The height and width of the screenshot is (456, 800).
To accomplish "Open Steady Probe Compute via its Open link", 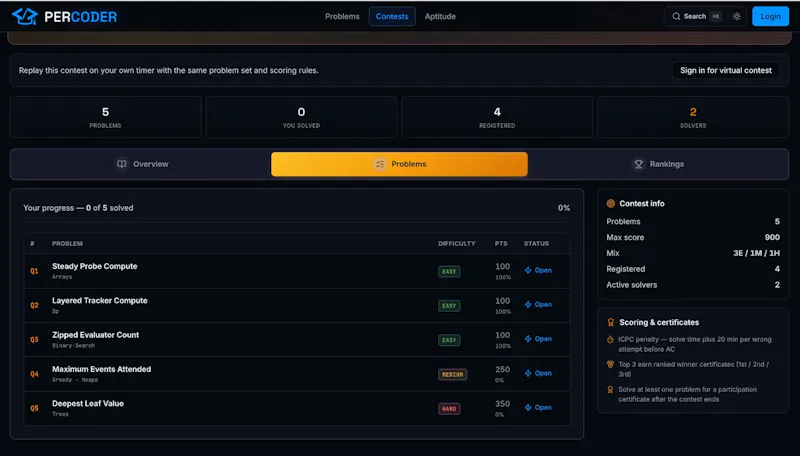I will [x=538, y=270].
